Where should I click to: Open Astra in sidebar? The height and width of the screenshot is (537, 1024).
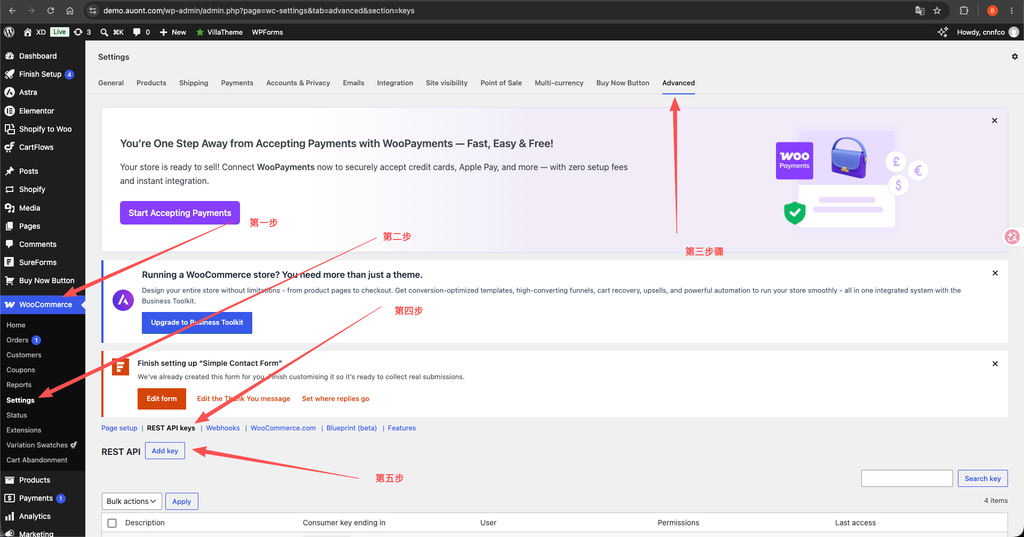27,93
